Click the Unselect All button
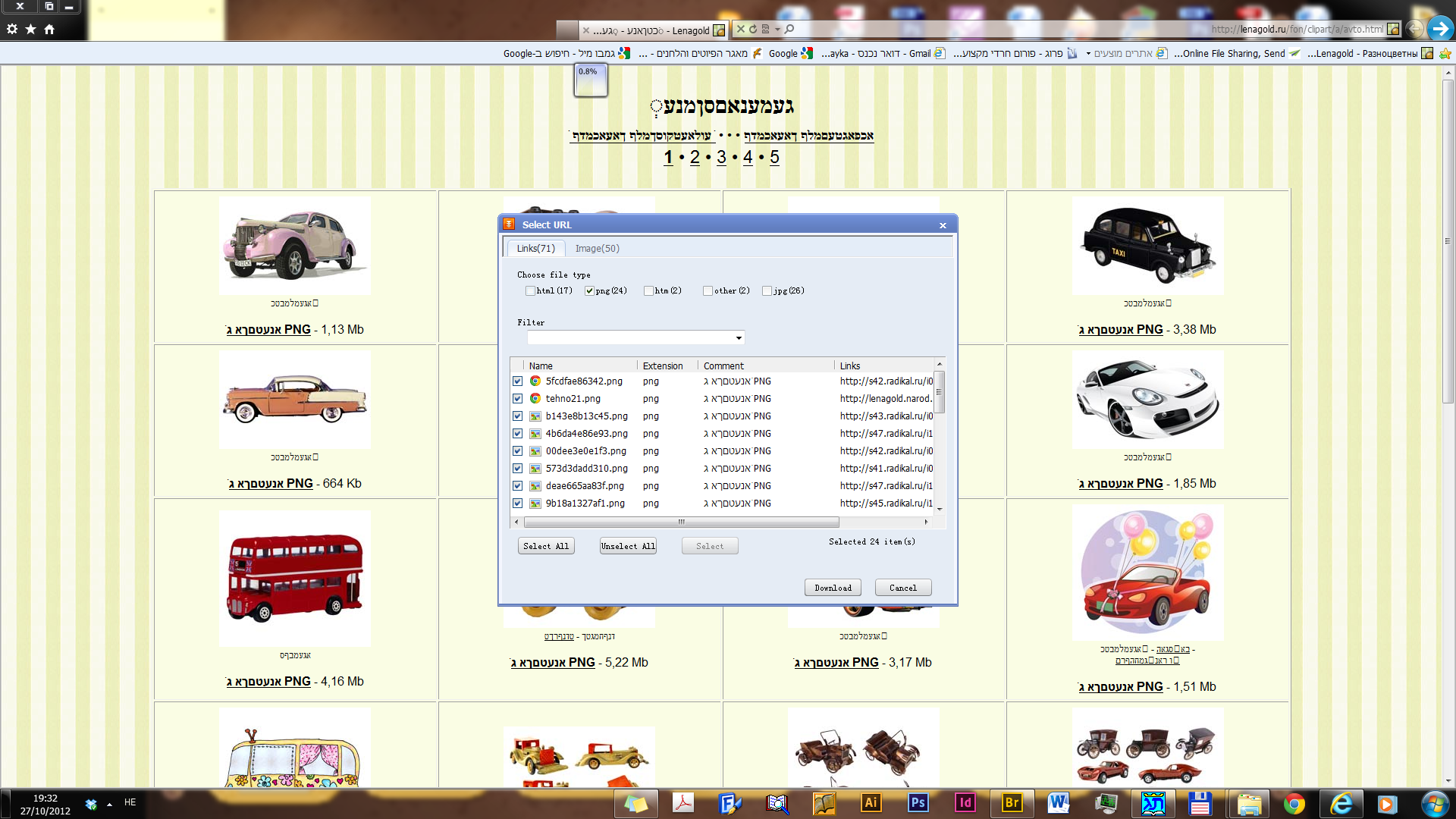1456x819 pixels. pyautogui.click(x=627, y=546)
